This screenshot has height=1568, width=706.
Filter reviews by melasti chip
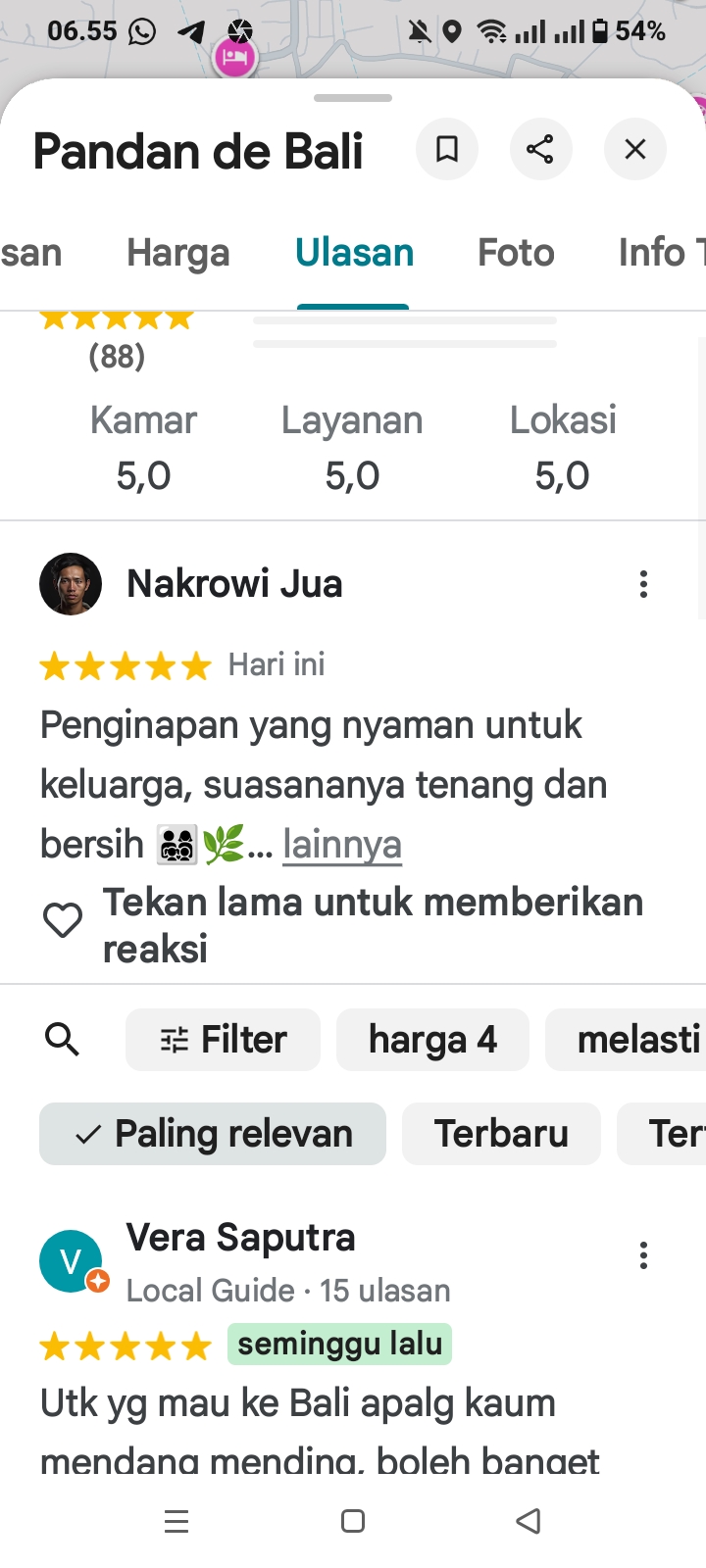coord(626,1040)
